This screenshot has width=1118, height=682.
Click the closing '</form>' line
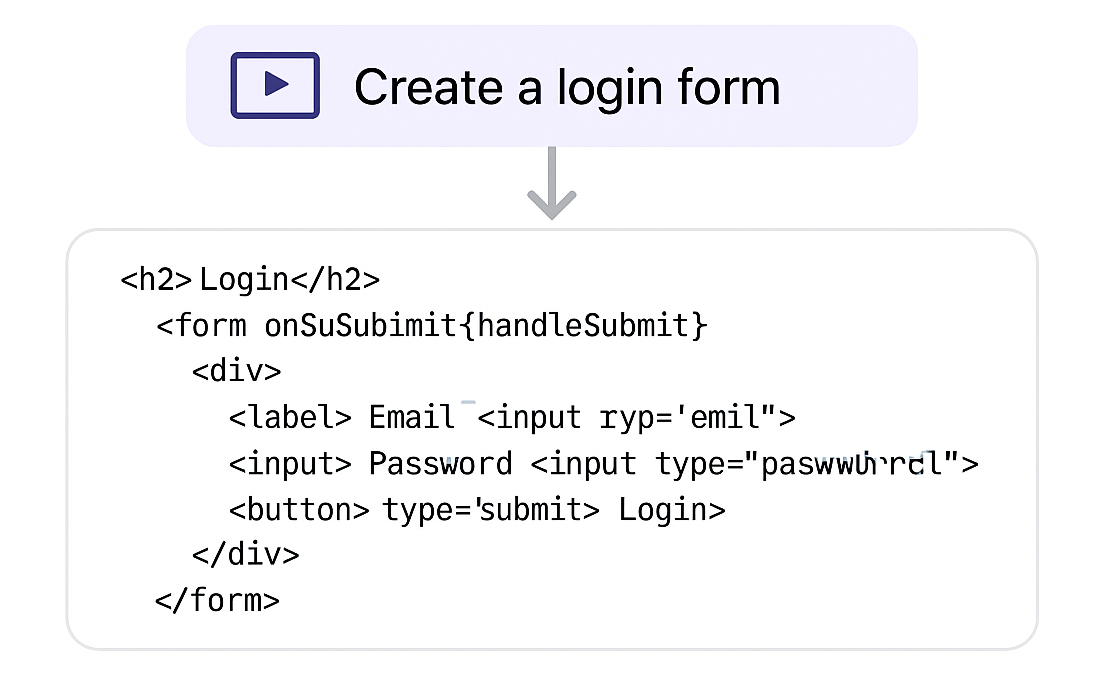point(217,601)
